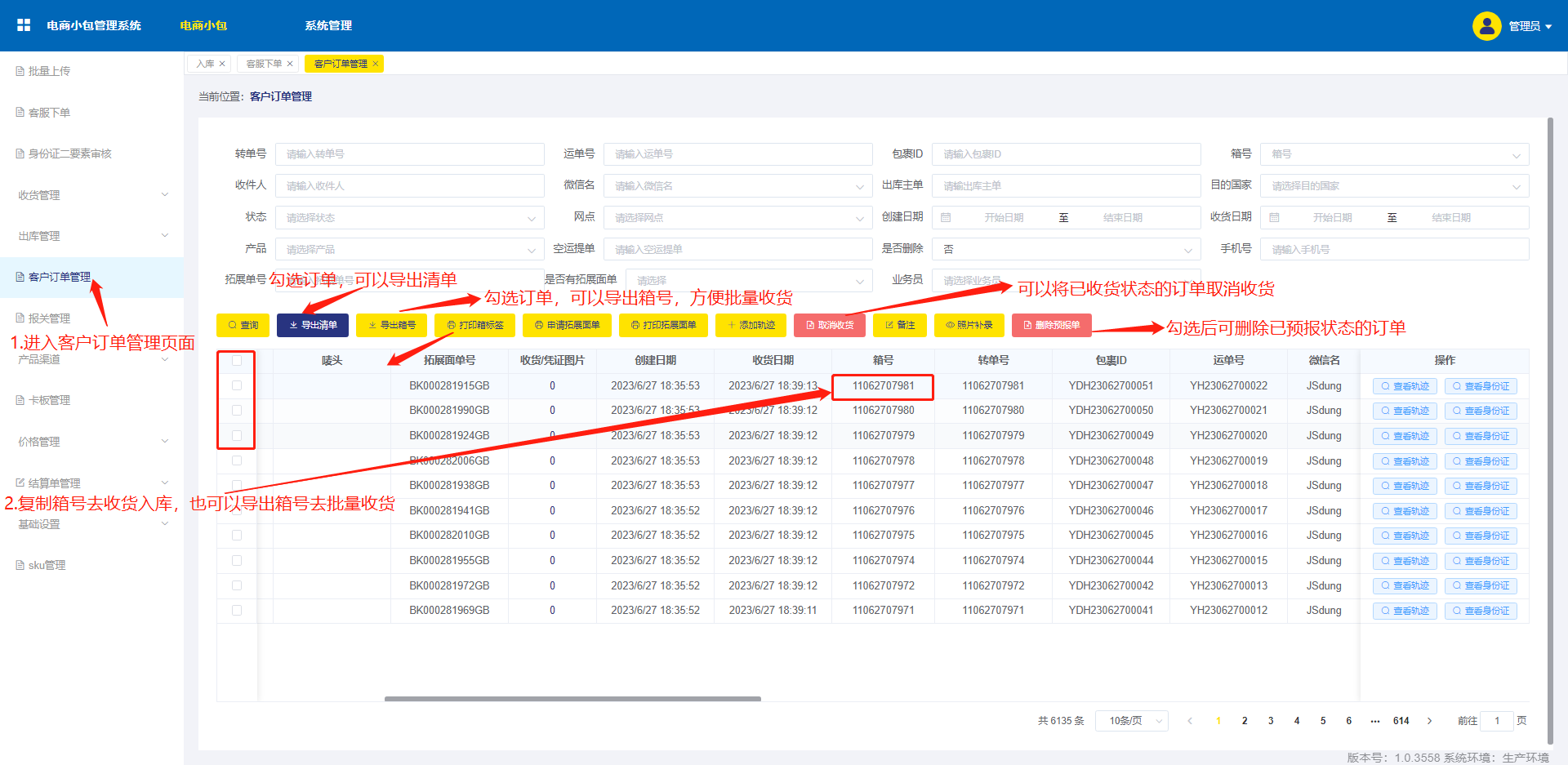Click the administrator avatar icon
Image resolution: width=1568 pixels, height=765 pixels.
(x=1486, y=26)
